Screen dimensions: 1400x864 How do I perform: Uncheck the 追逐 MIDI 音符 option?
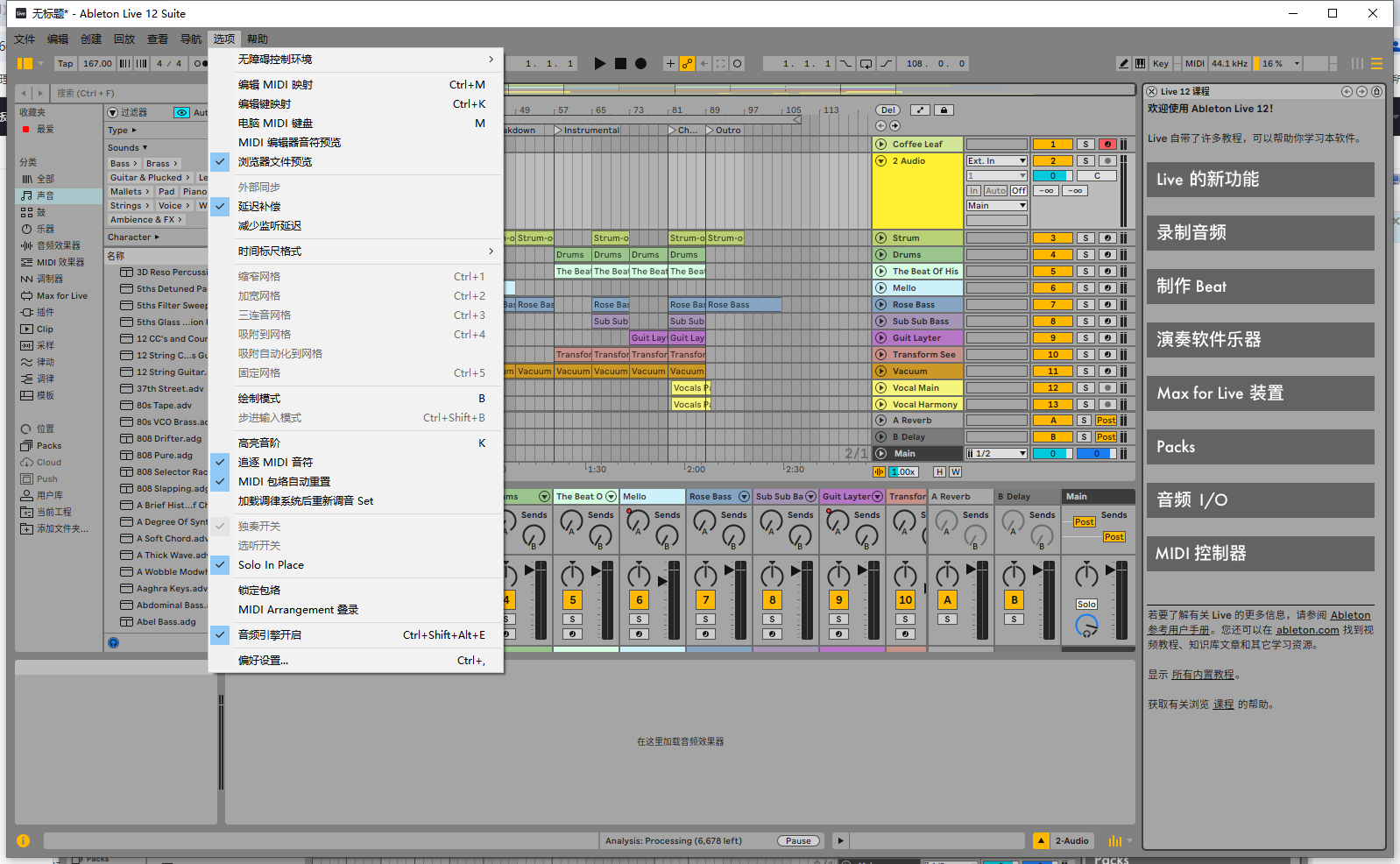[275, 463]
